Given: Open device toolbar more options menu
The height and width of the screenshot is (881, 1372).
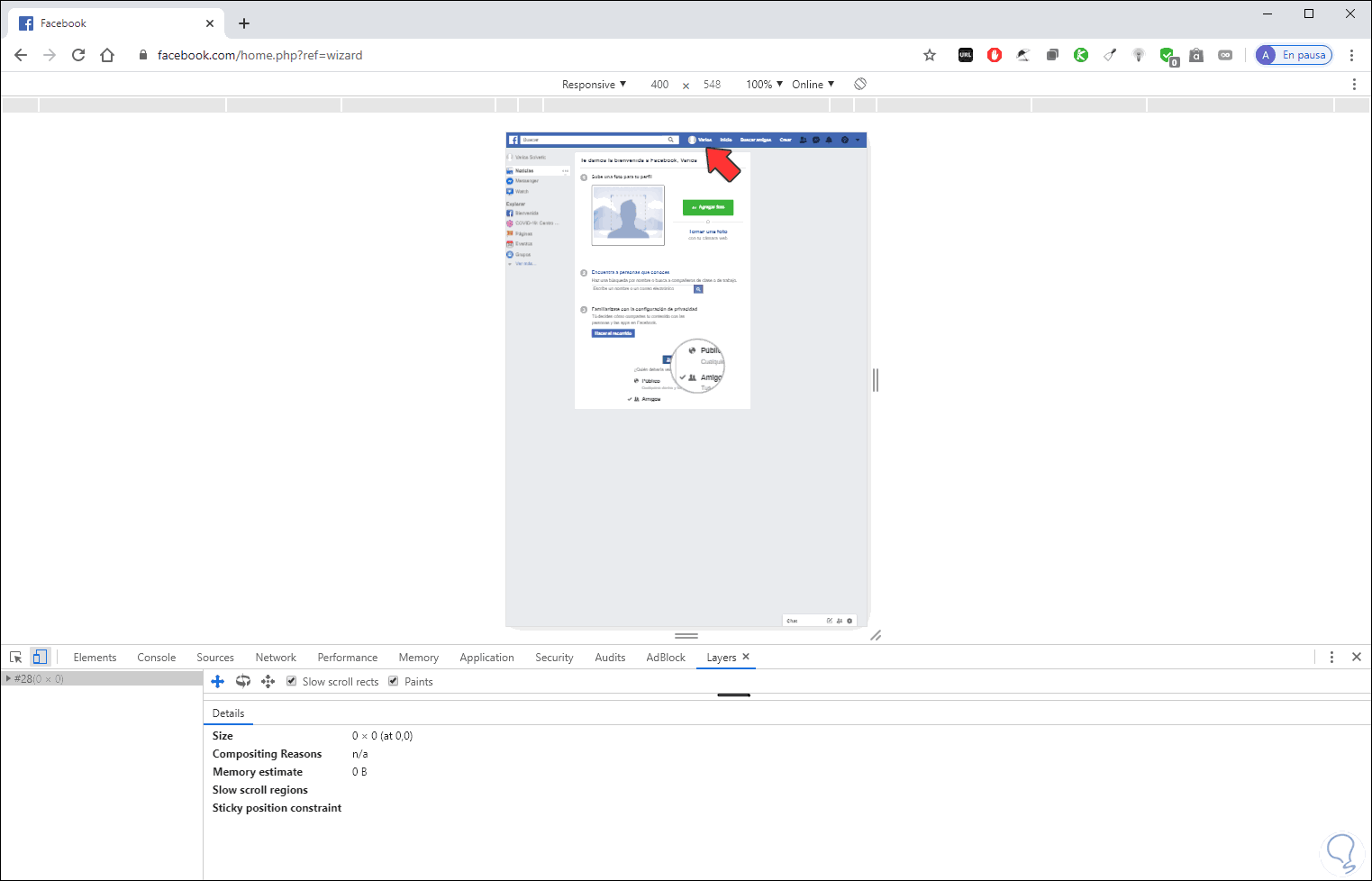Looking at the screenshot, I should click(x=1354, y=84).
